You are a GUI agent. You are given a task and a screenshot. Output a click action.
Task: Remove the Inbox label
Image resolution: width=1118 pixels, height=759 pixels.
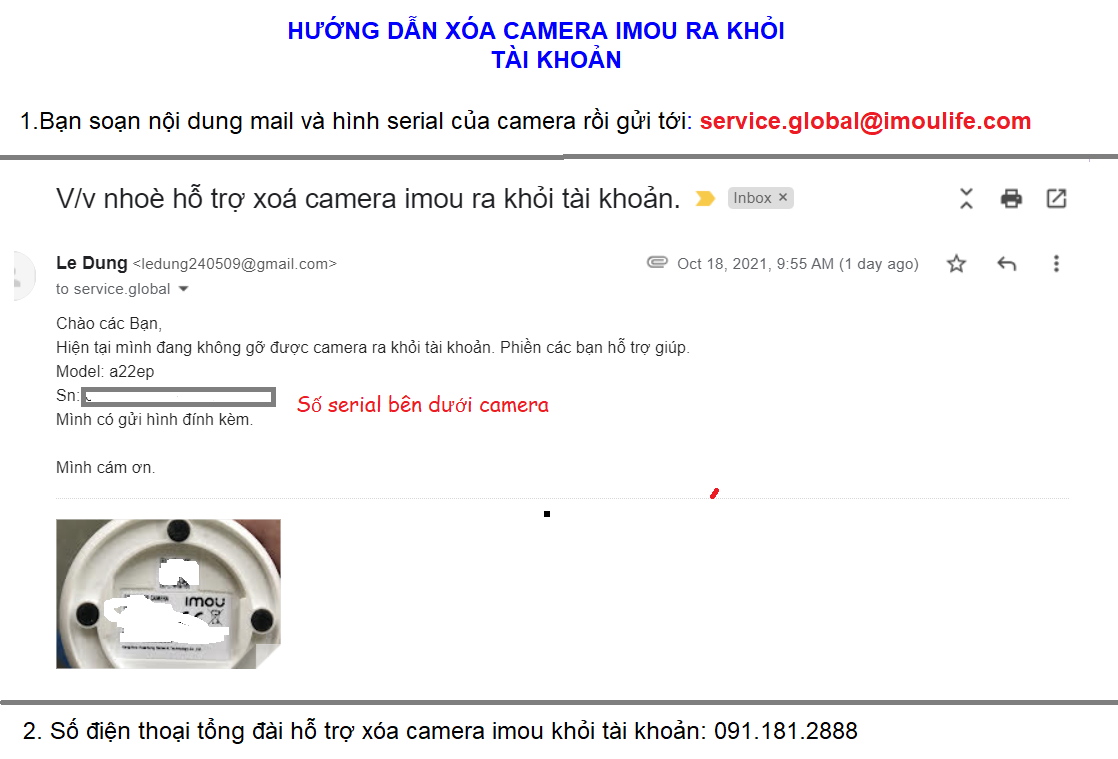[x=783, y=197]
